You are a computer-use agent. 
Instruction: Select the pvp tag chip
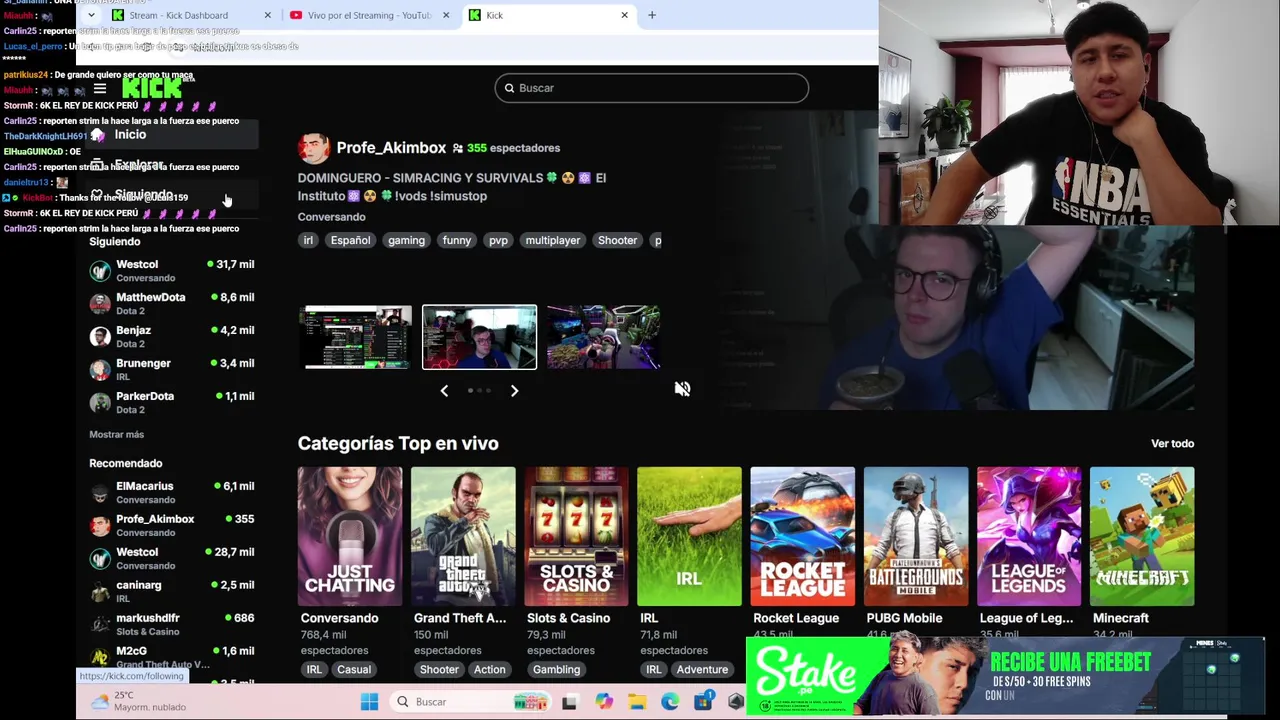pyautogui.click(x=498, y=240)
